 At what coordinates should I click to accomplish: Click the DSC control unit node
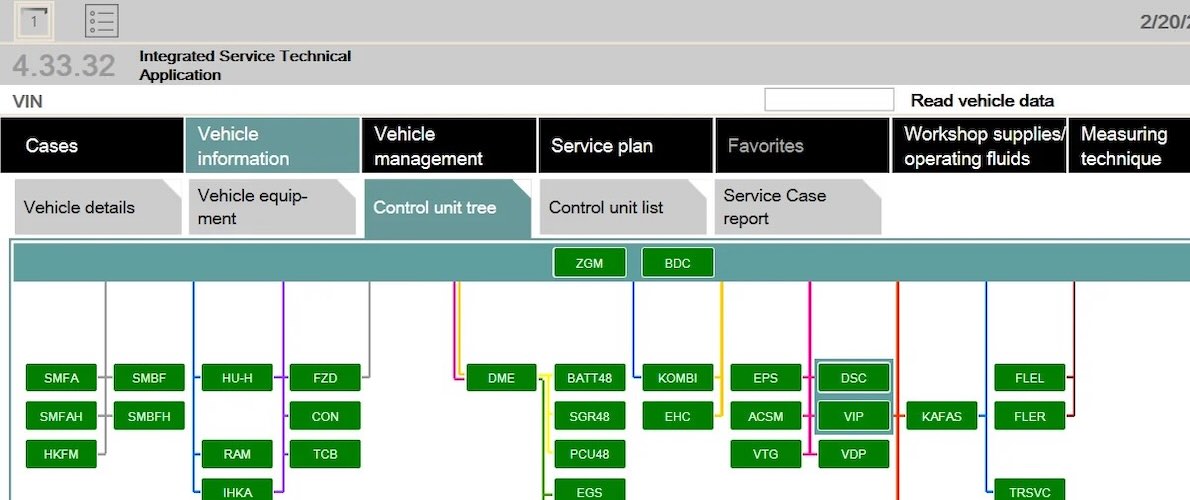coord(853,378)
